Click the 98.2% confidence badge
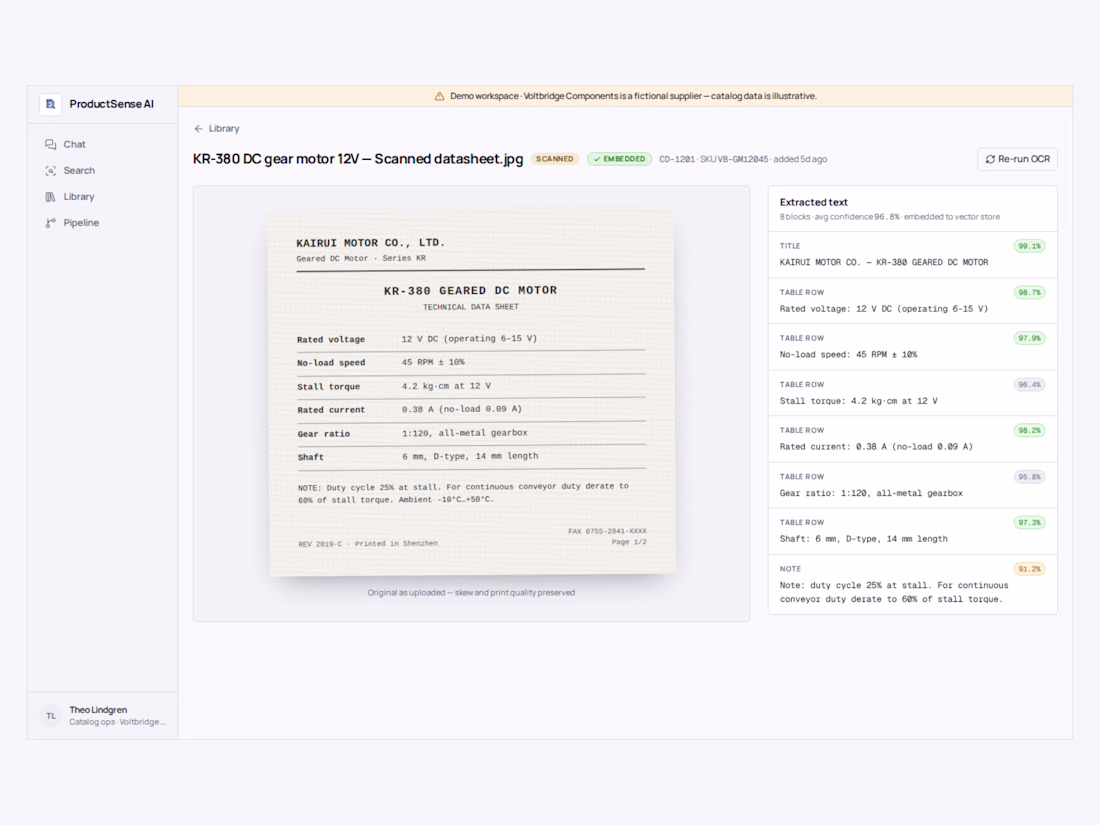Image resolution: width=1100 pixels, height=825 pixels. [1029, 431]
